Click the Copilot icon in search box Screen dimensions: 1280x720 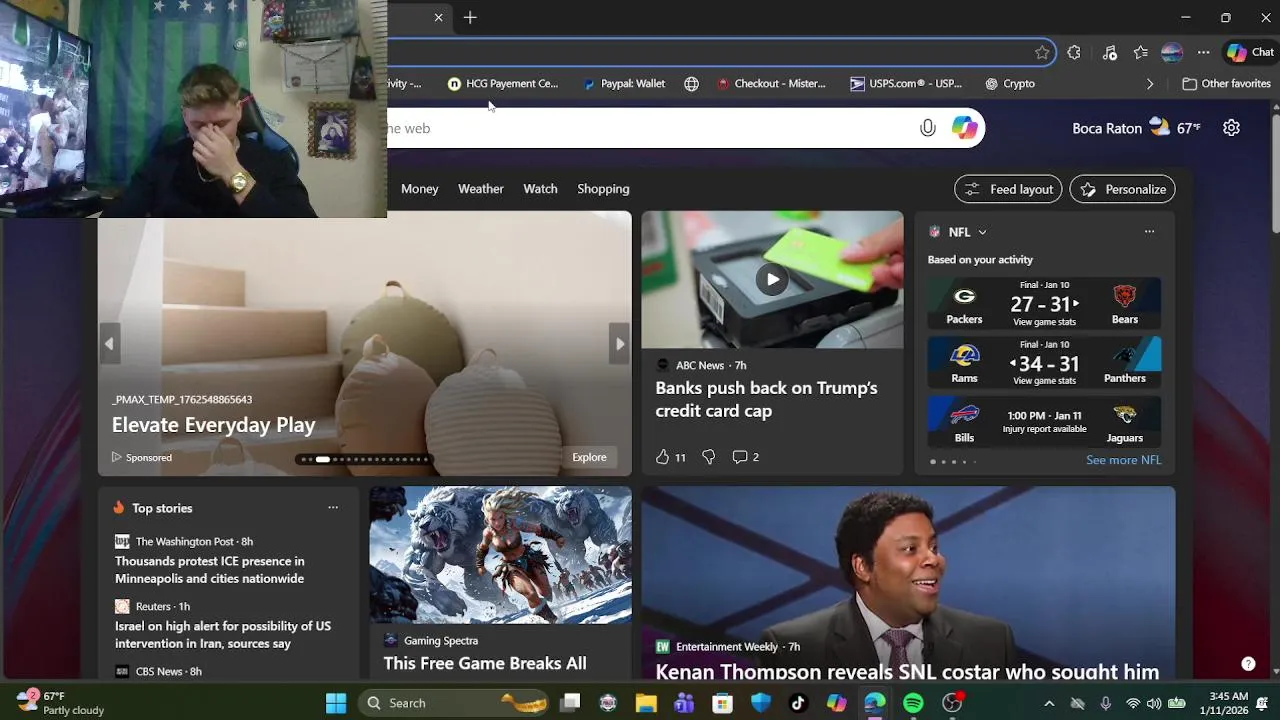coord(965,128)
